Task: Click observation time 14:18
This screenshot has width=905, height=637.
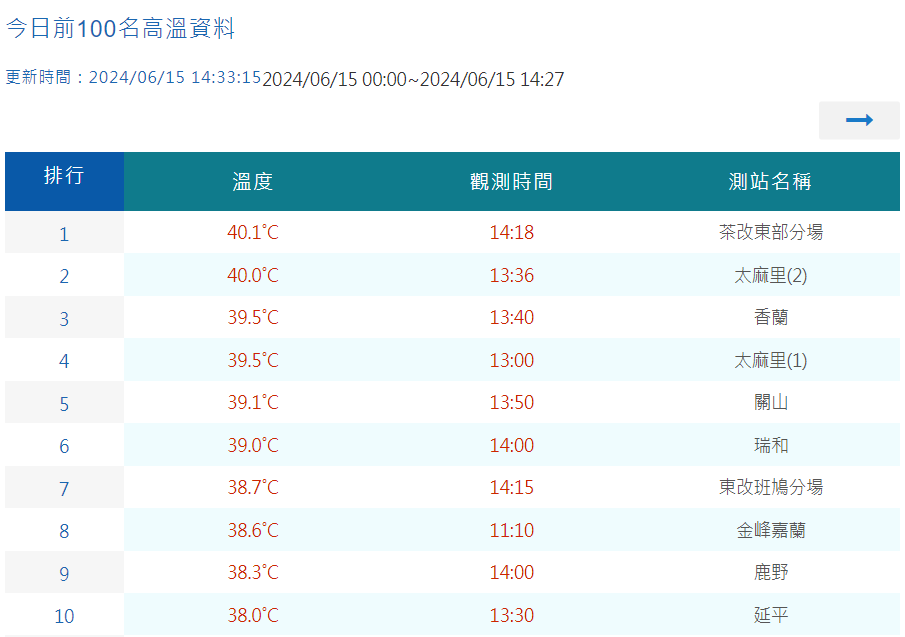Action: point(511,232)
